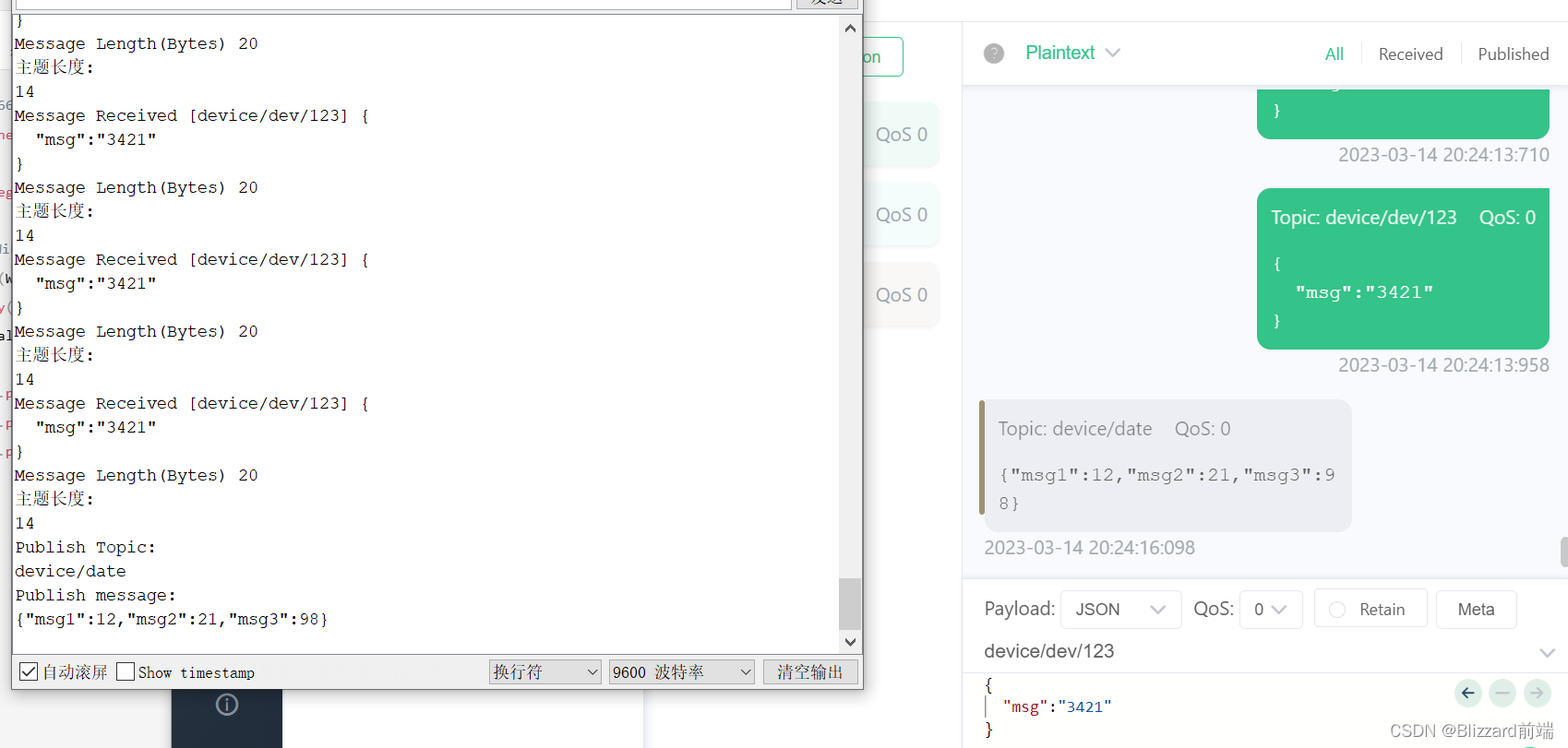Click the help question mark icon beside Plaintext
Viewport: 1568px width, 748px height.
(994, 53)
